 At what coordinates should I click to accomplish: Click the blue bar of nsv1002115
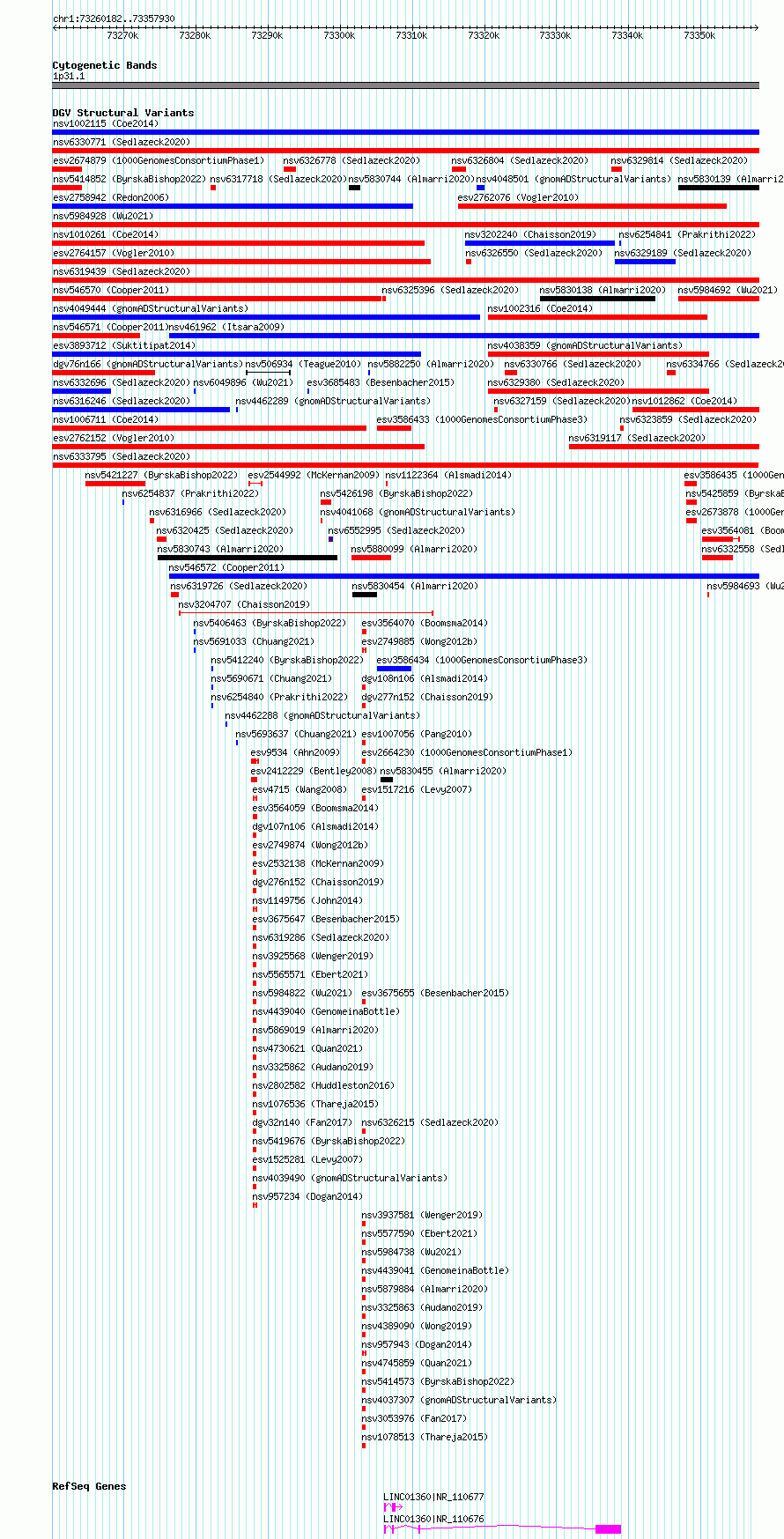pos(406,132)
